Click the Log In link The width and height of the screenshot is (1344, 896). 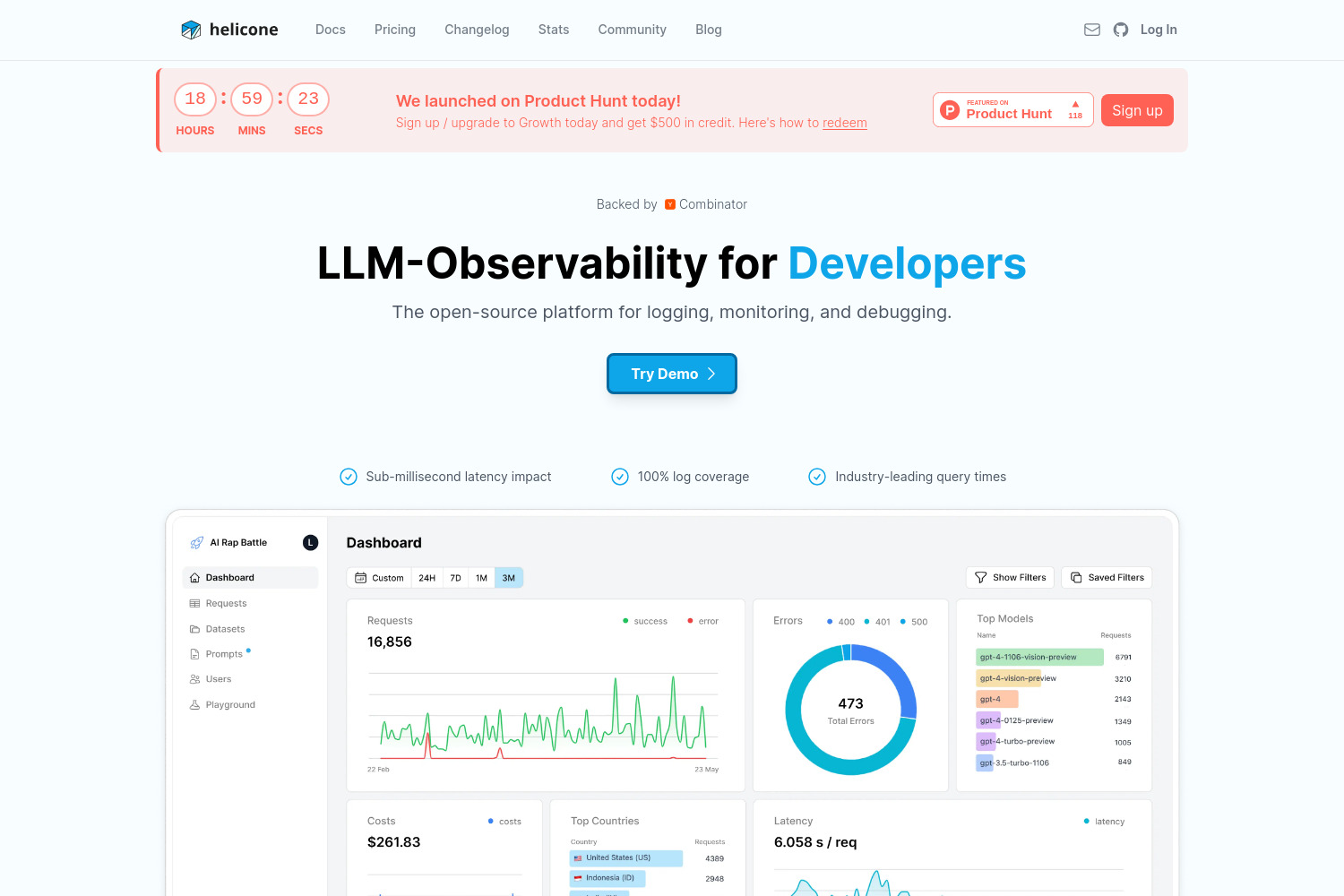[x=1159, y=30]
